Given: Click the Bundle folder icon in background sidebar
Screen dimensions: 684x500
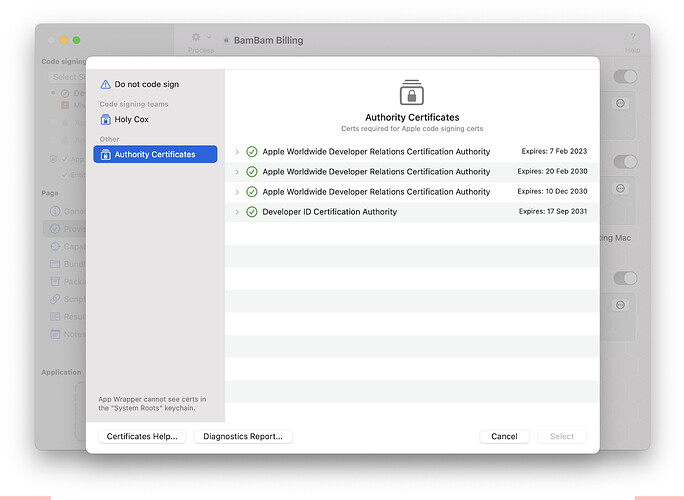Looking at the screenshot, I should pyautogui.click(x=55, y=264).
